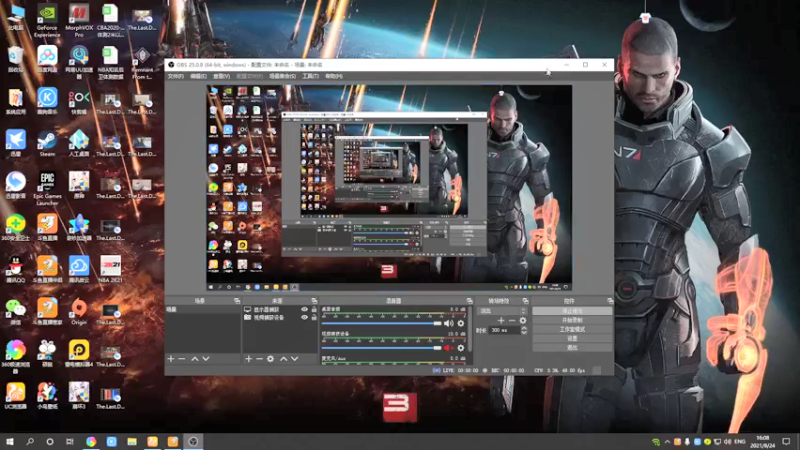Show hidden system tray icons chevron
Image resolution: width=800 pixels, height=450 pixels.
click(x=667, y=442)
